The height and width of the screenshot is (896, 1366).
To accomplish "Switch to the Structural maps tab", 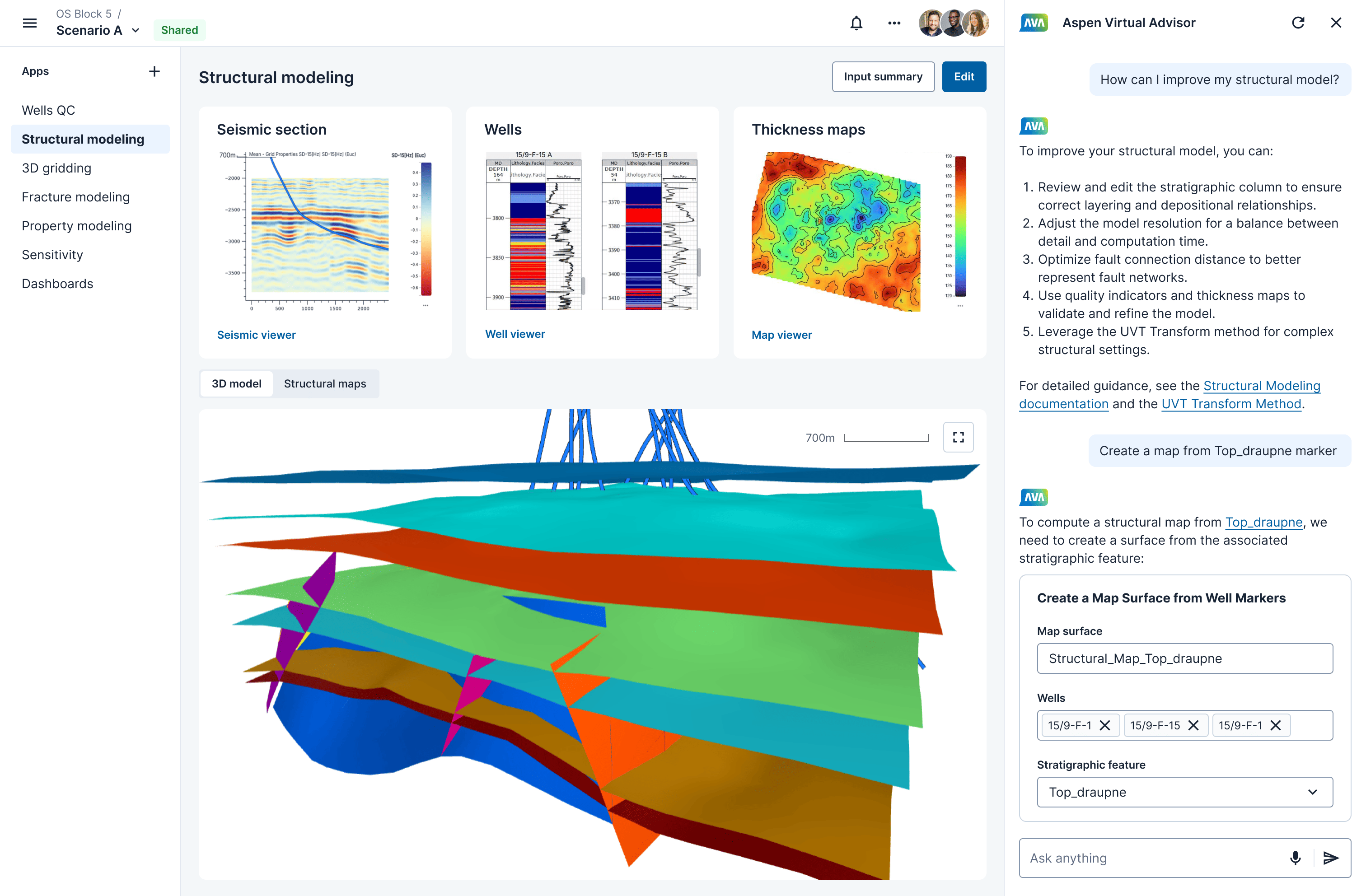I will click(x=325, y=383).
